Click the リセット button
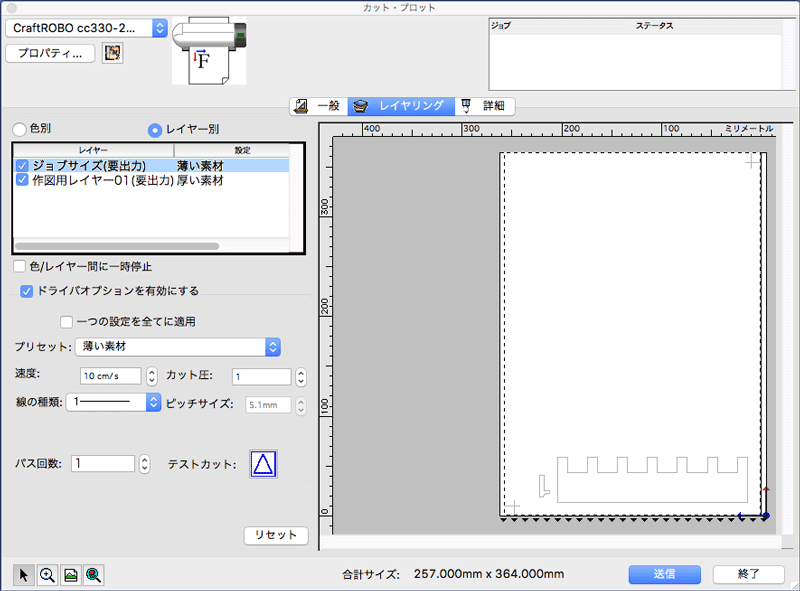Viewport: 800px width, 591px height. [276, 535]
